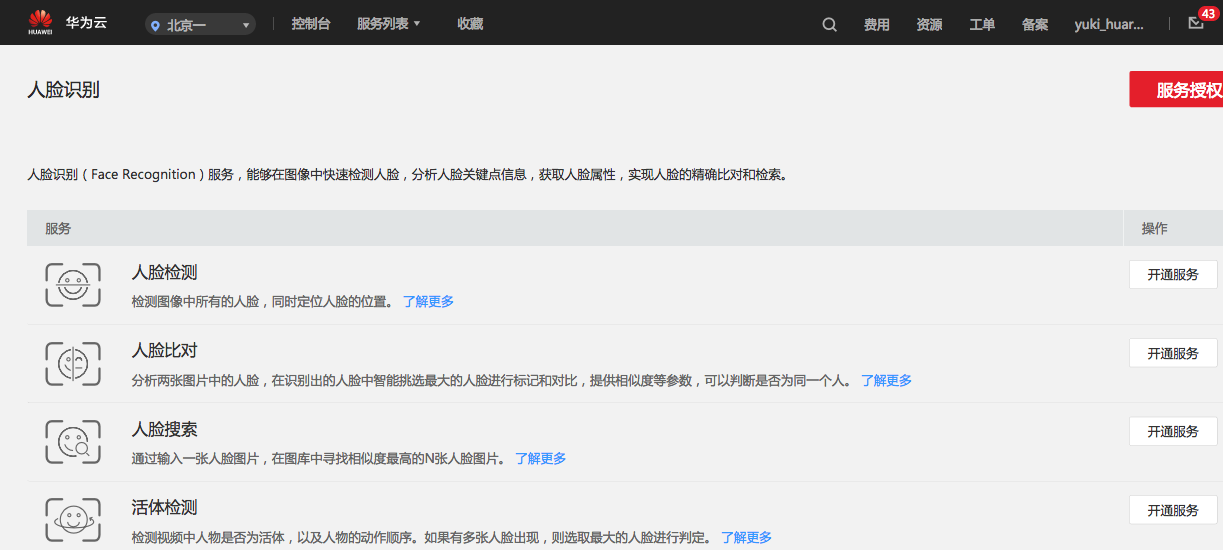The height and width of the screenshot is (550, 1223).
Task: Open 收藏 in the top navigation
Action: 470,24
